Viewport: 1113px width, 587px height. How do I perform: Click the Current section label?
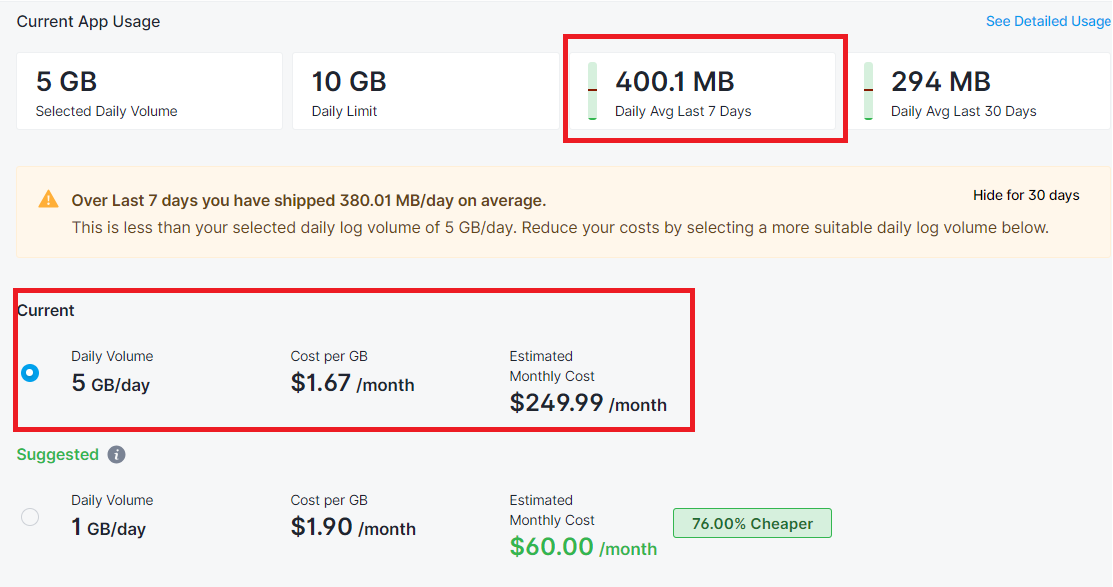coord(45,310)
